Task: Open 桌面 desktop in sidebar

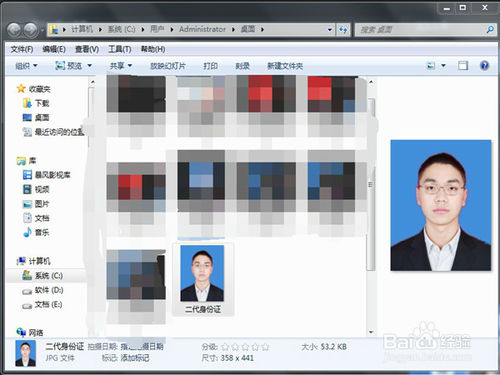Action: tap(36, 118)
